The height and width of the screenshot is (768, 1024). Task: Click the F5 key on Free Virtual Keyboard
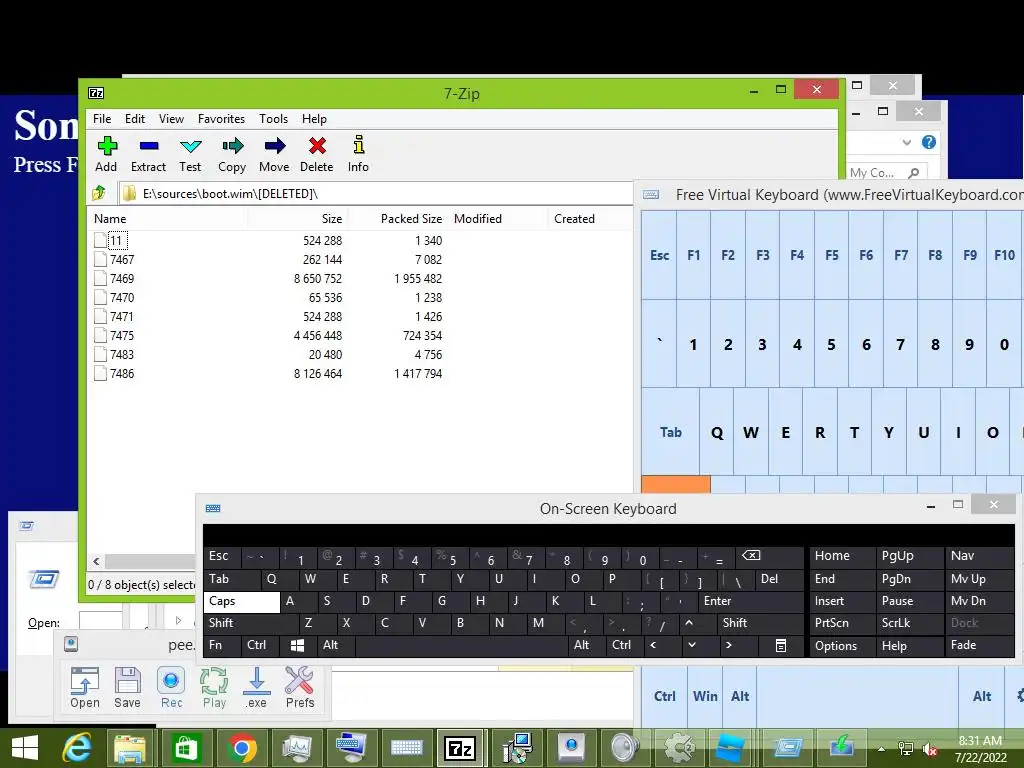(x=831, y=255)
